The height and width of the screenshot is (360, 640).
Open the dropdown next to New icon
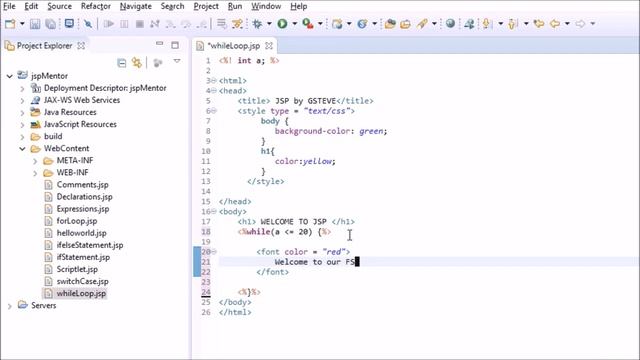22,24
